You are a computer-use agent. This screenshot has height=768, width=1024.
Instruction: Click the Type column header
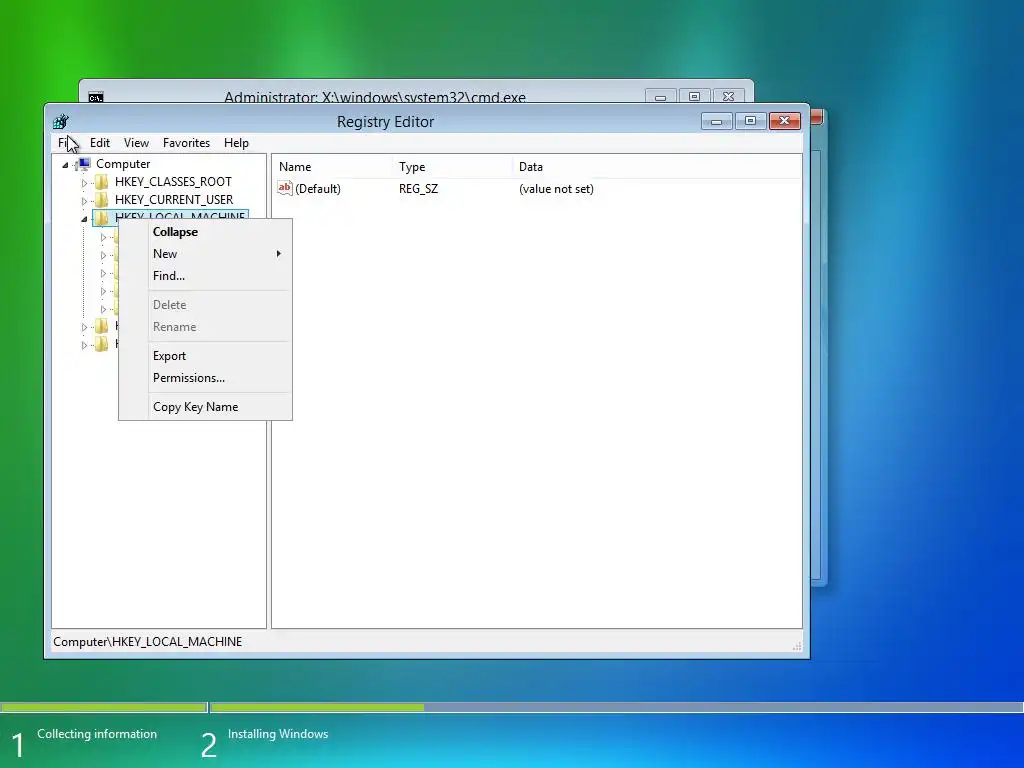point(453,167)
